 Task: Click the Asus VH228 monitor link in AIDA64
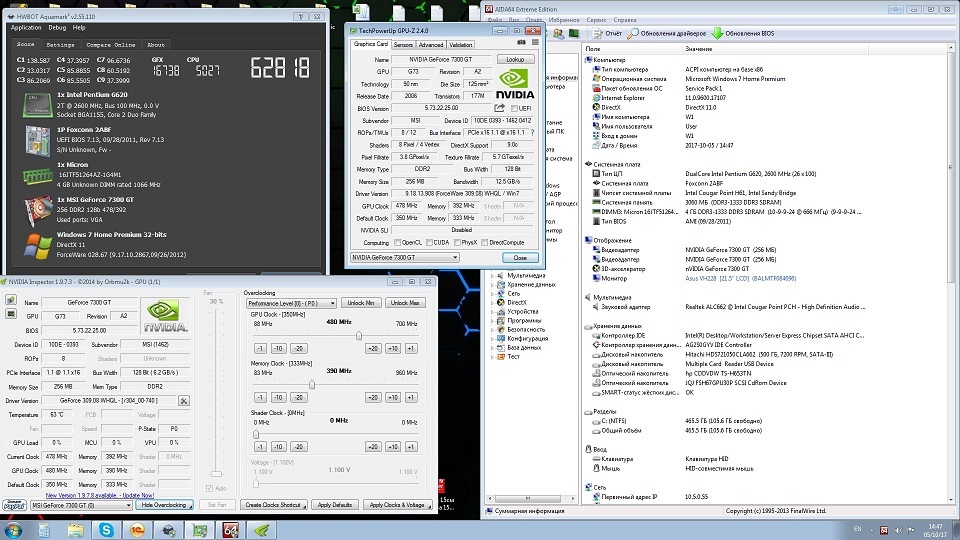coord(740,279)
